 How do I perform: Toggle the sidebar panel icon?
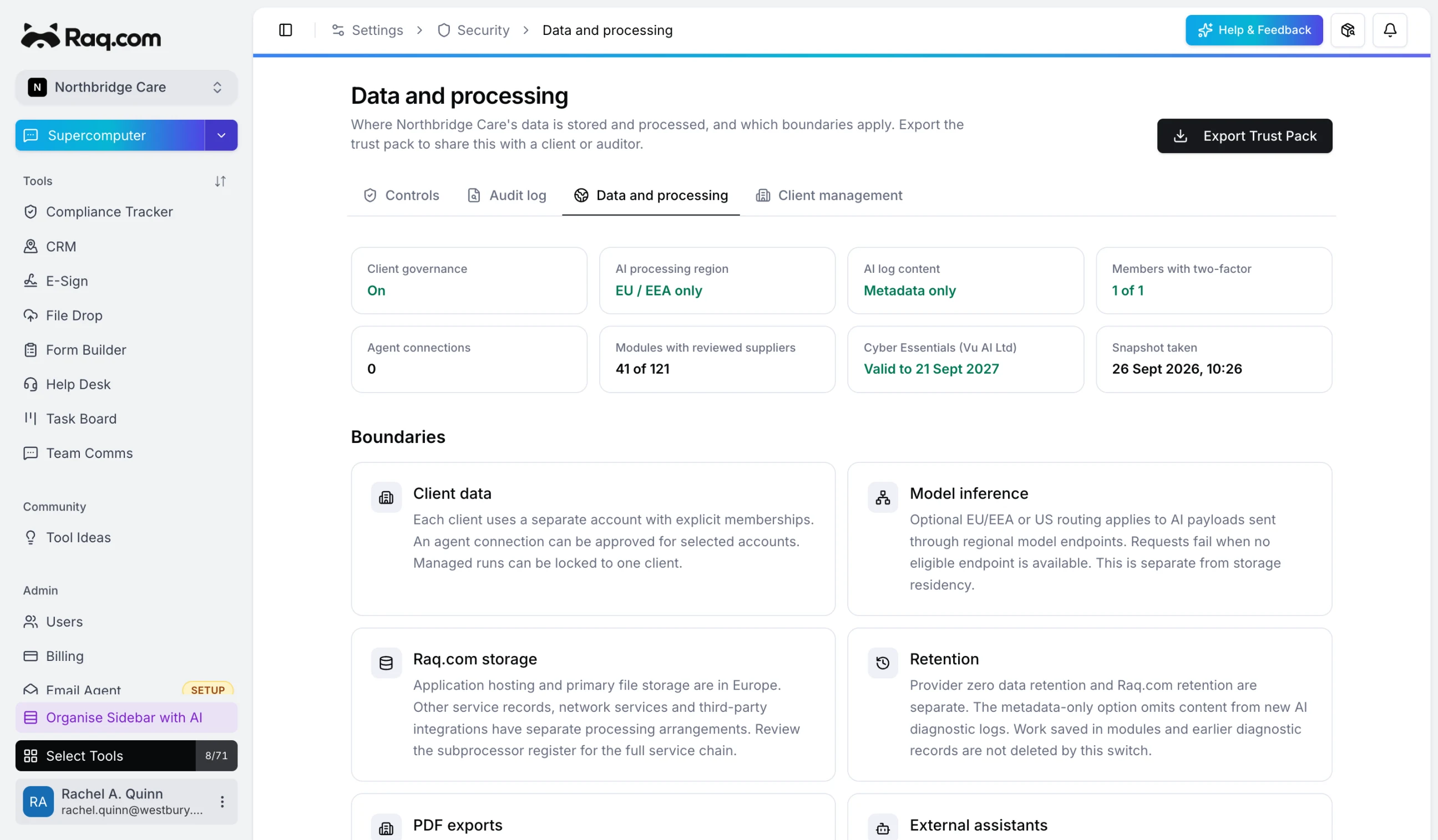285,29
